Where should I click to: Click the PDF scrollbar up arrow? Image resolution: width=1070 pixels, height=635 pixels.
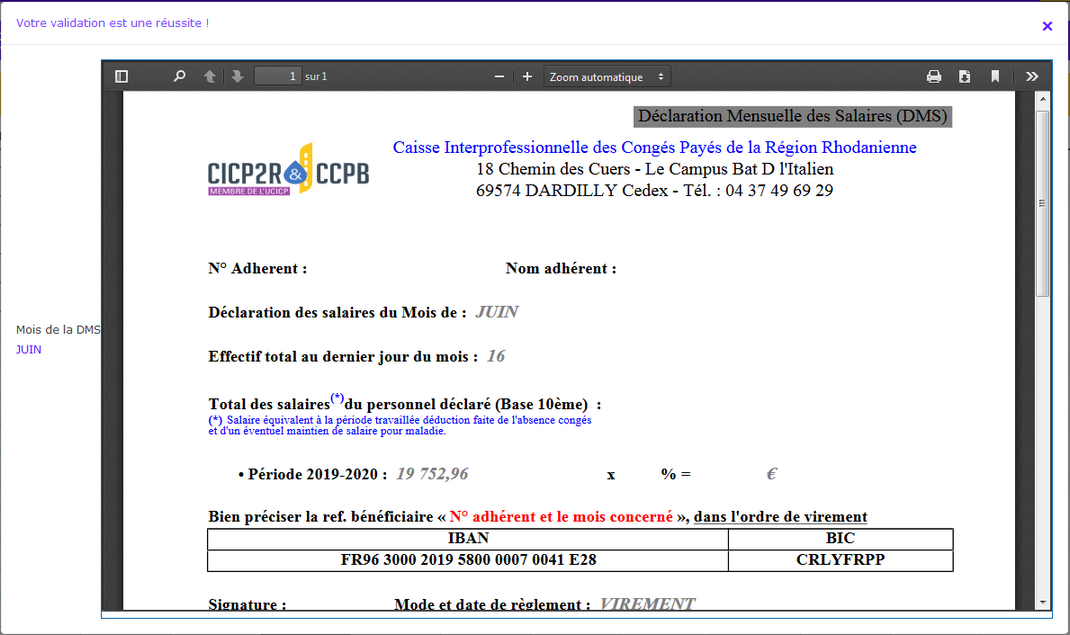(x=1042, y=99)
